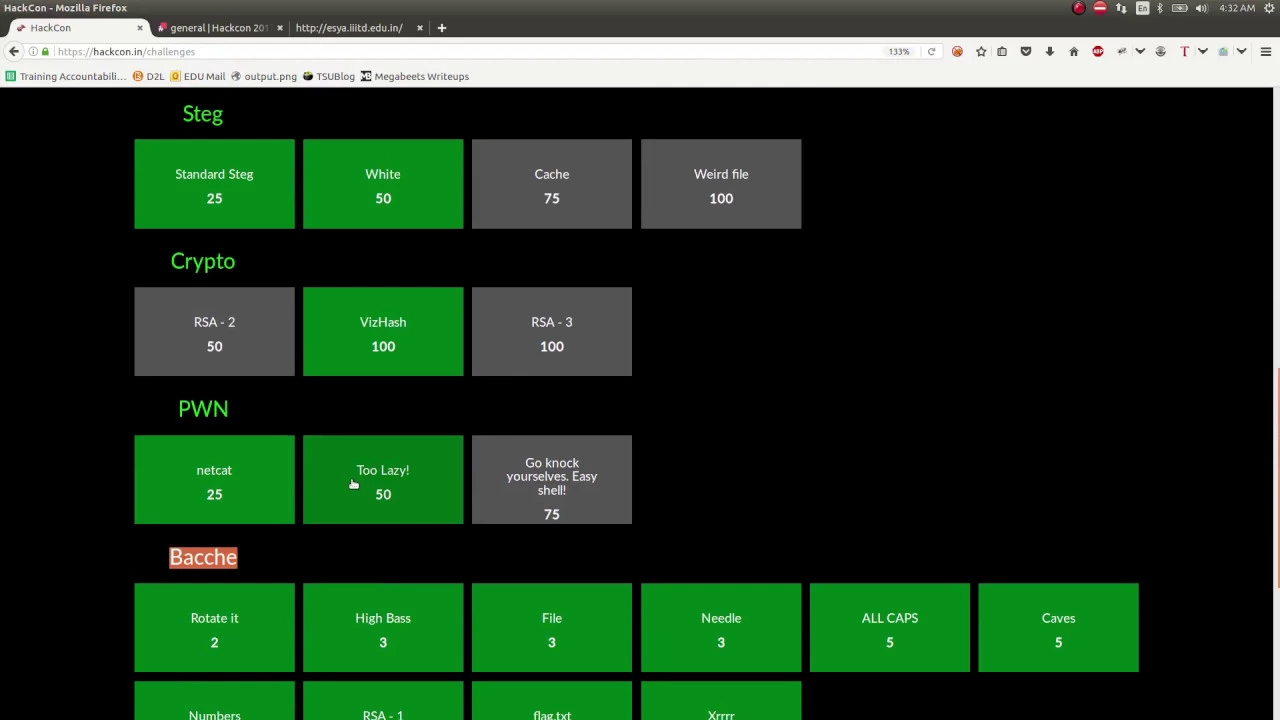The height and width of the screenshot is (720, 1280).
Task: Click the Crypto category heading
Action: coord(203,262)
